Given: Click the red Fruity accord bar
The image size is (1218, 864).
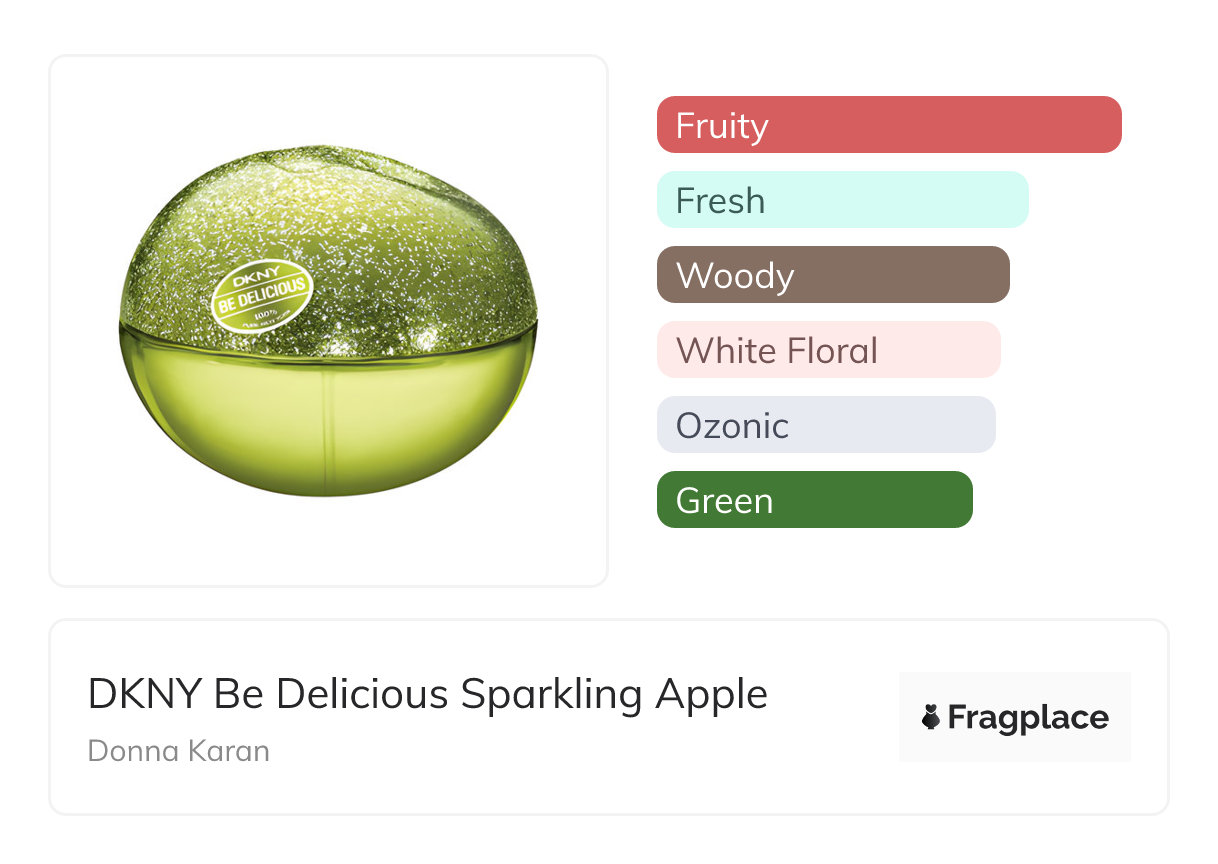Looking at the screenshot, I should (889, 125).
